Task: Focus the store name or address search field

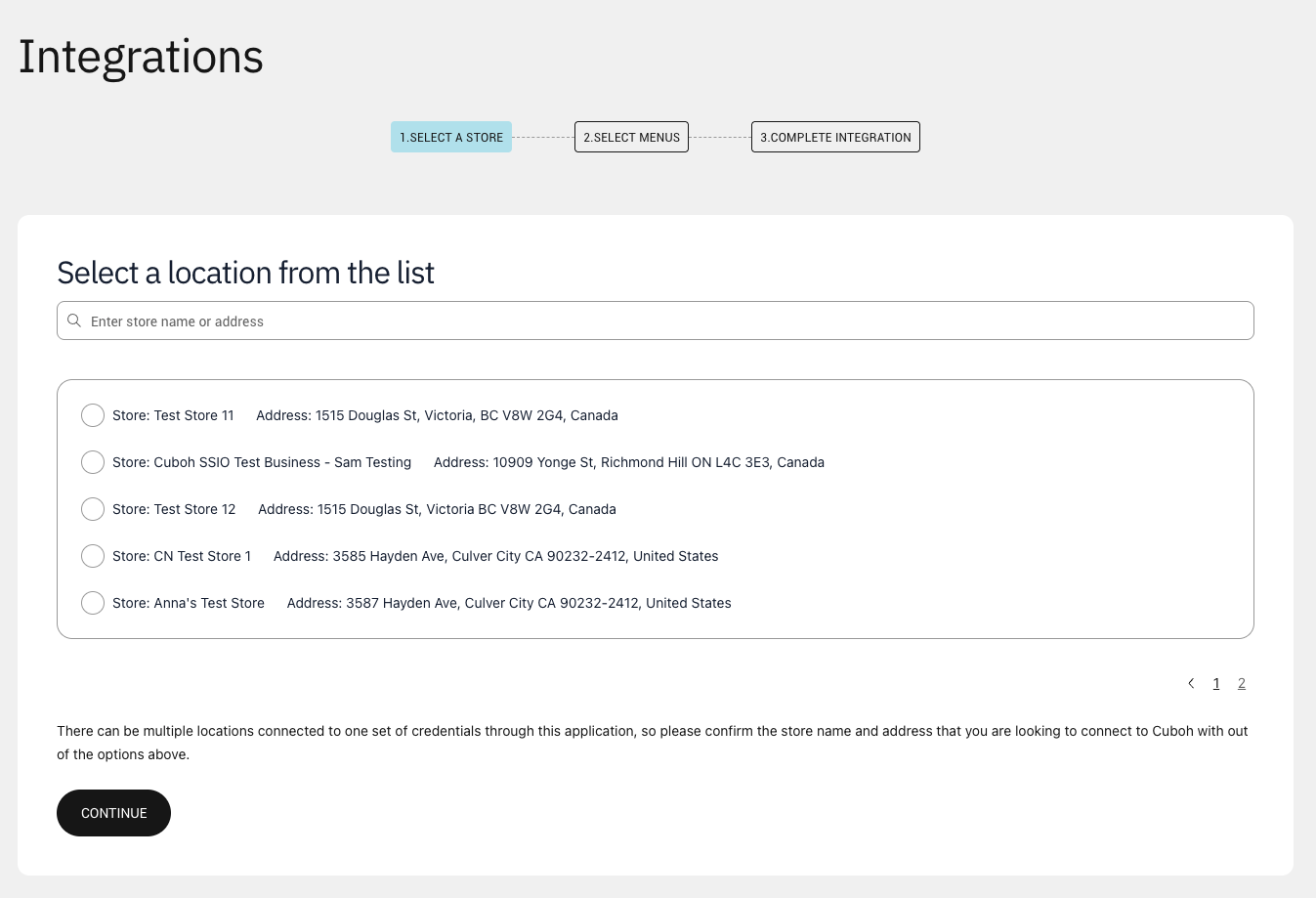Action: coord(664,321)
